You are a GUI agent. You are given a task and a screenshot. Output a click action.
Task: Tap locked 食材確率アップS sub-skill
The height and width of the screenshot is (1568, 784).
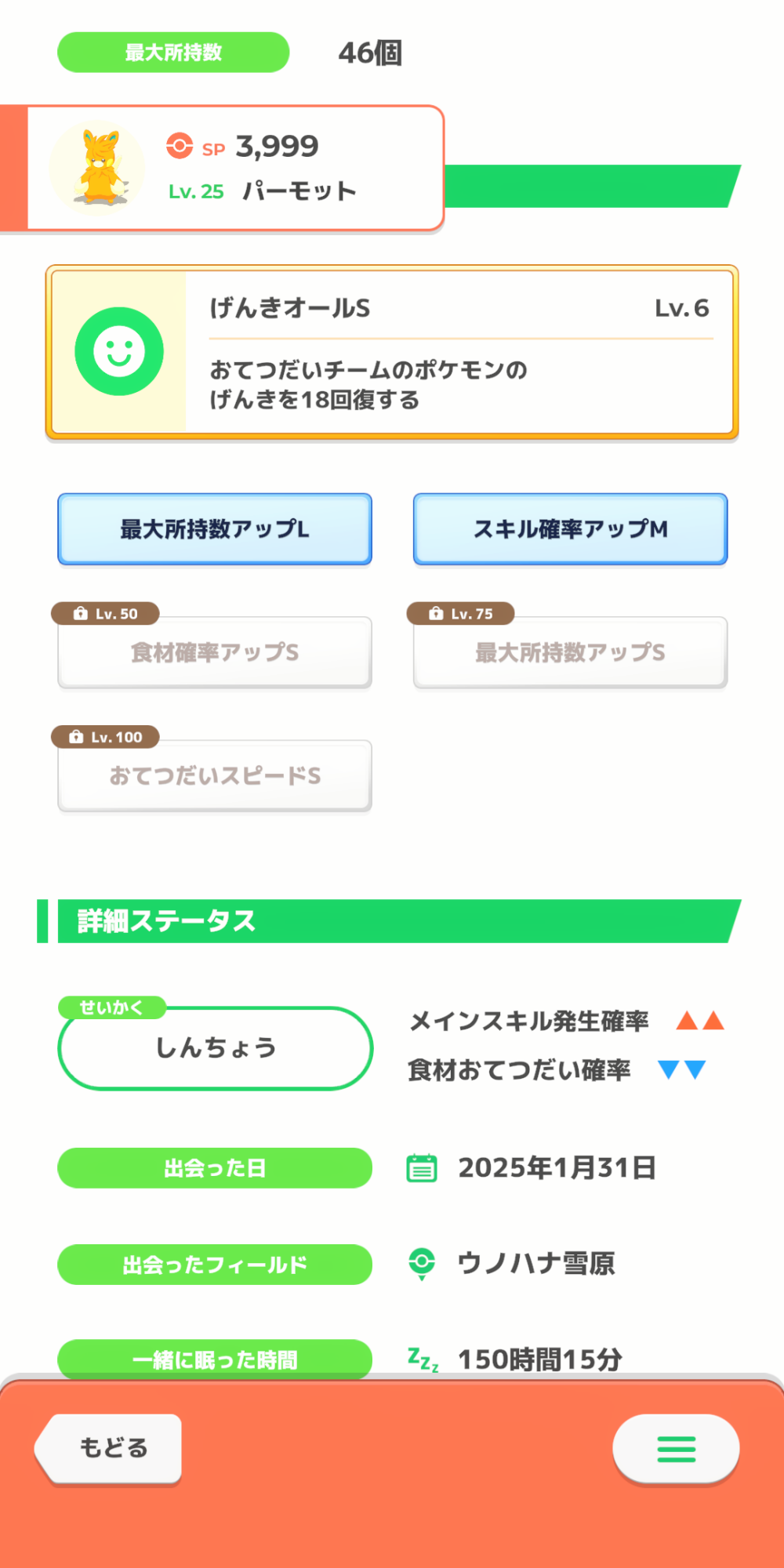point(215,652)
